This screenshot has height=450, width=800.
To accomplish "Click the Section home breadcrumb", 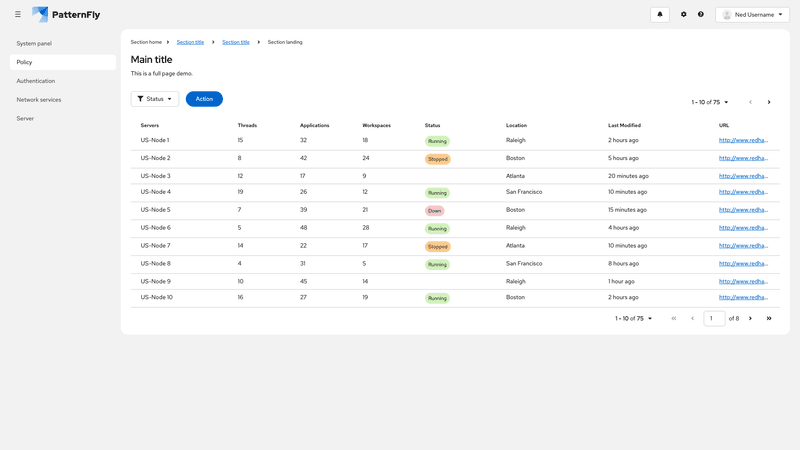I will [146, 42].
